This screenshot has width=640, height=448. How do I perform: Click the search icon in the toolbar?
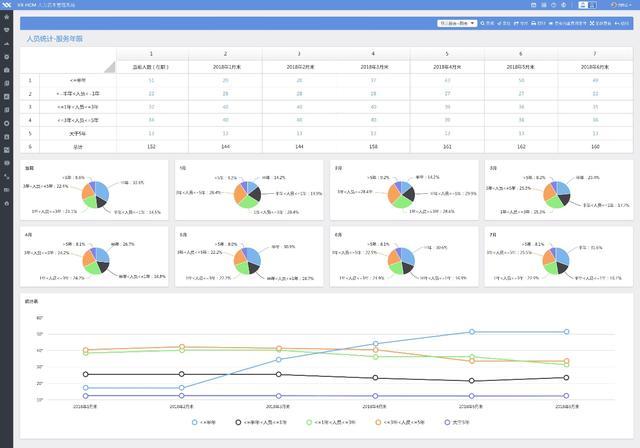point(486,22)
